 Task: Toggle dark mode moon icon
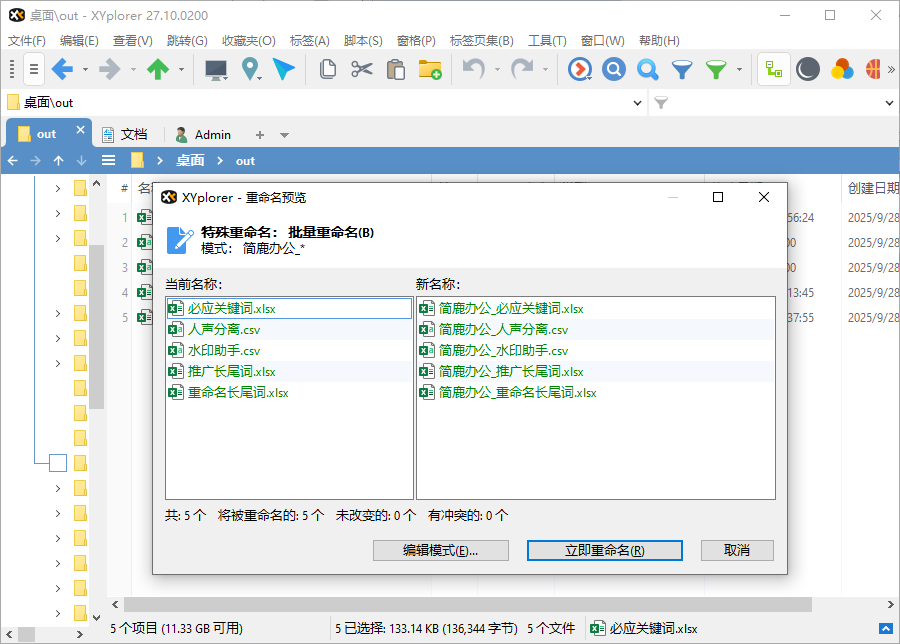point(808,69)
